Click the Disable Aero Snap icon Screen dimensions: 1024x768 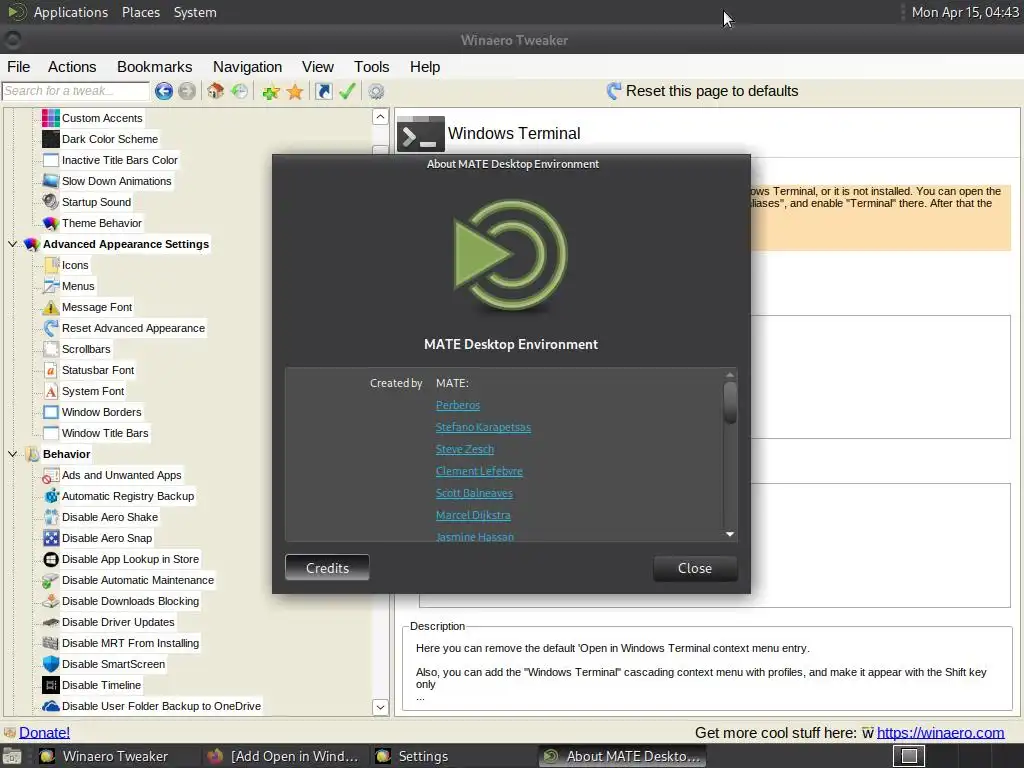coord(50,538)
